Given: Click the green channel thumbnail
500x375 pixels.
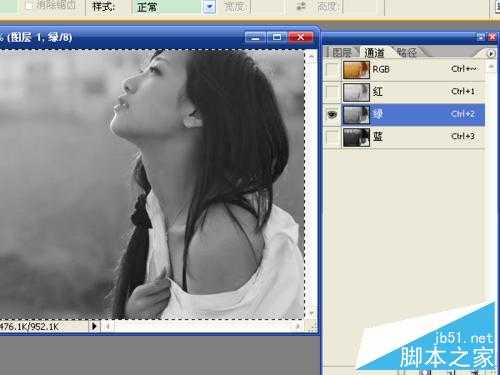Looking at the screenshot, I should pos(356,115).
